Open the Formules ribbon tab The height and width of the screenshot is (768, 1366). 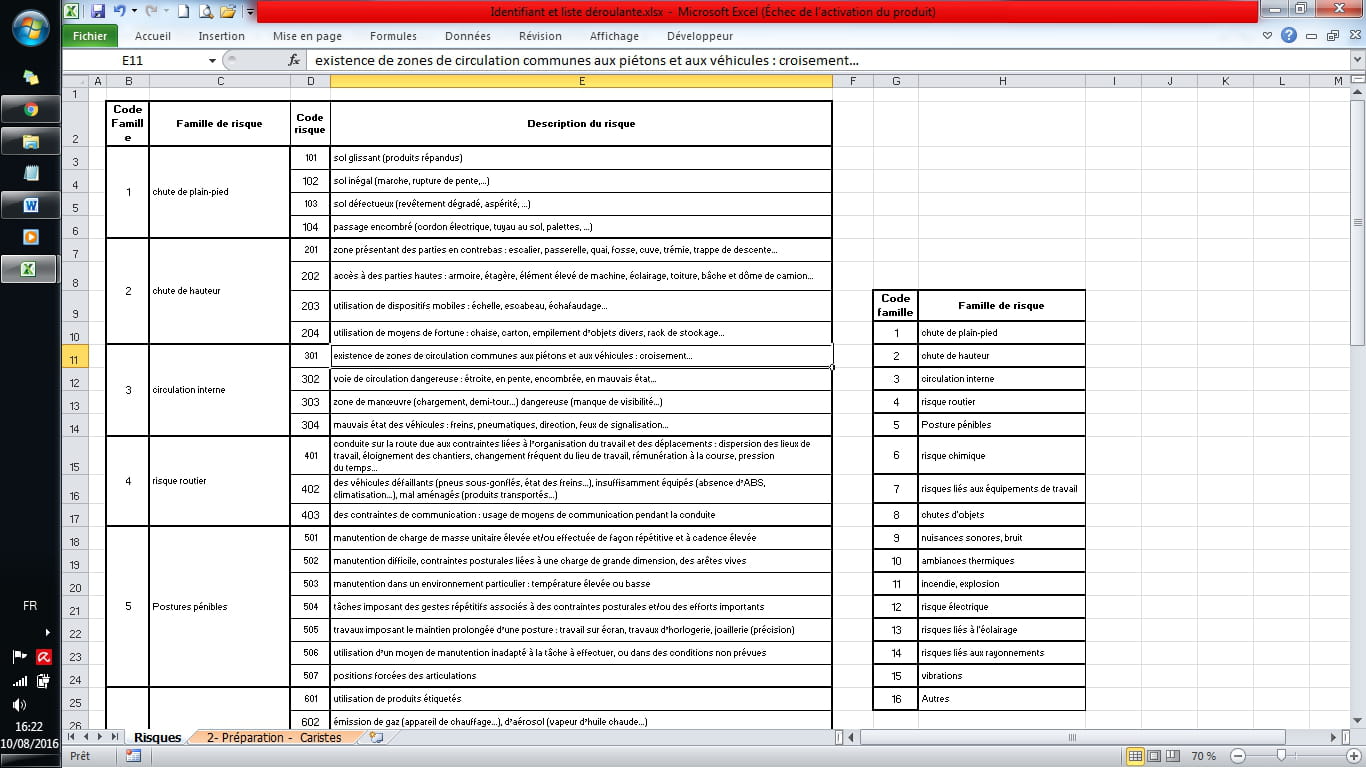(393, 36)
